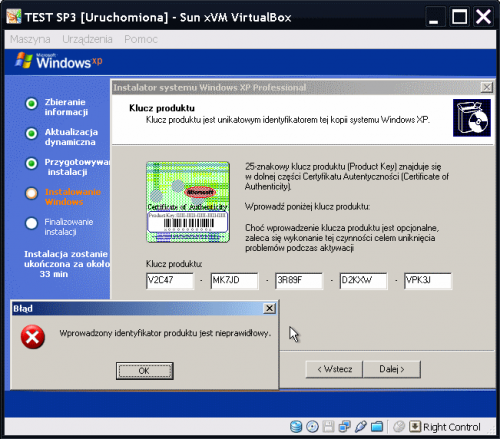Screen dimensions: 500x439
Task: Focus the product key field 3R89F
Action: click(x=299, y=280)
